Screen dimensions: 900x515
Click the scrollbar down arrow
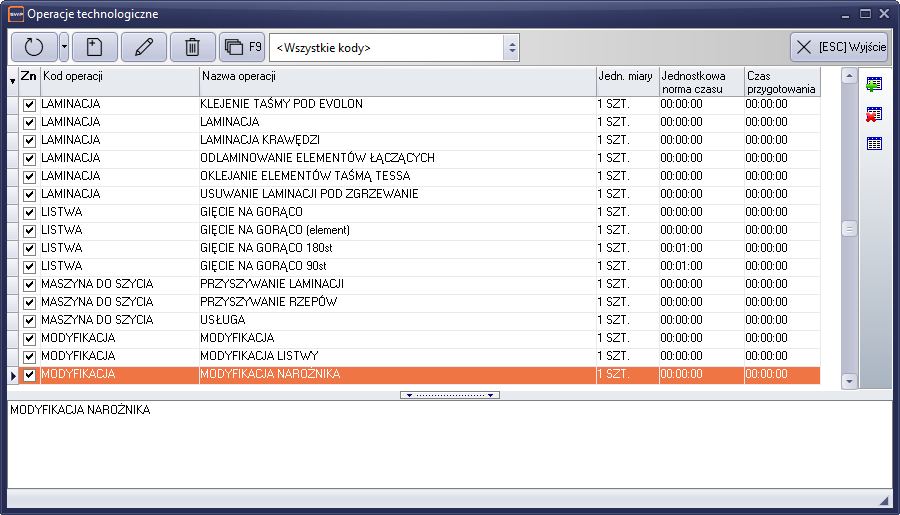click(849, 381)
